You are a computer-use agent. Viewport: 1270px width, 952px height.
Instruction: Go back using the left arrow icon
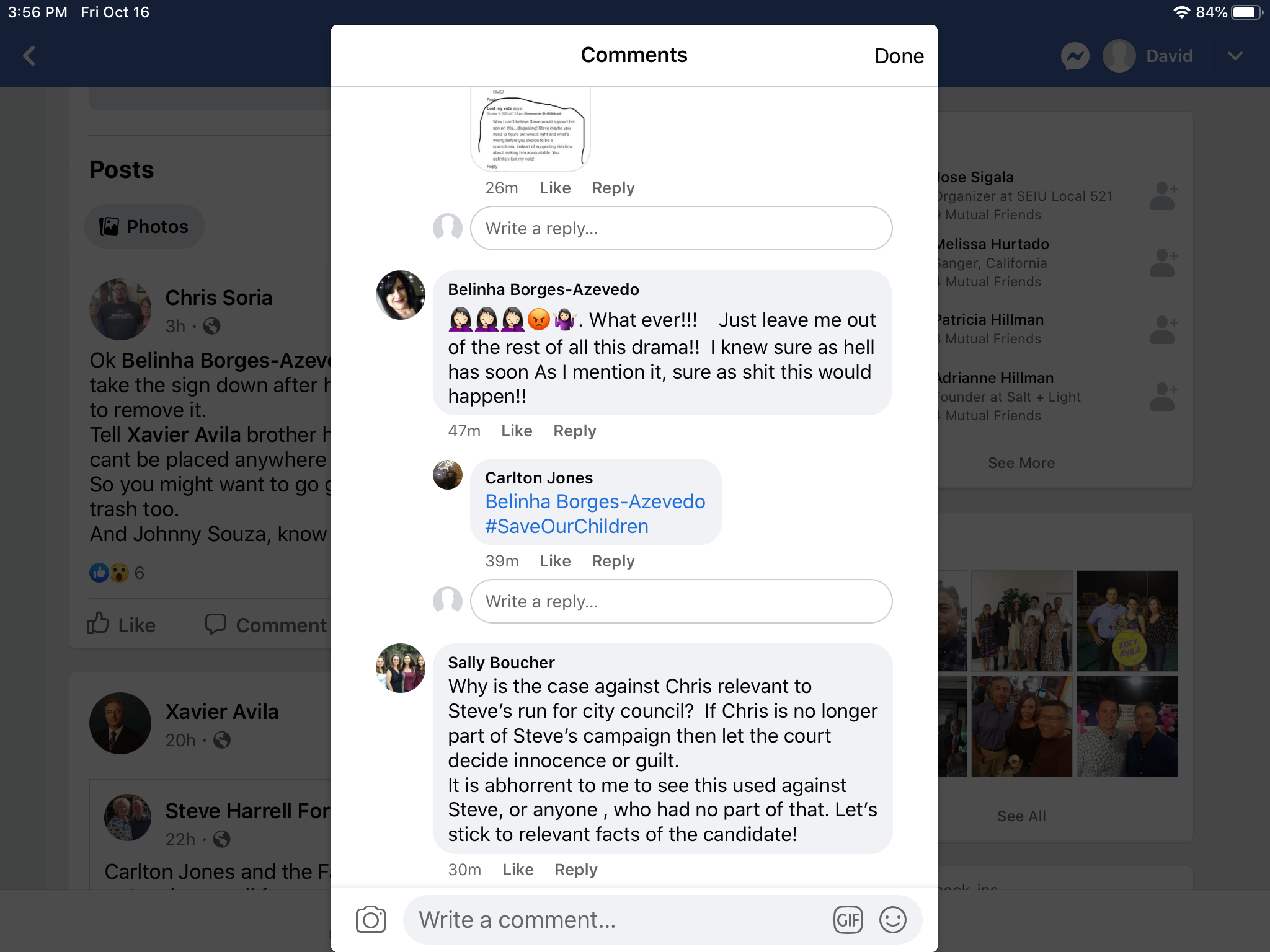pyautogui.click(x=29, y=56)
